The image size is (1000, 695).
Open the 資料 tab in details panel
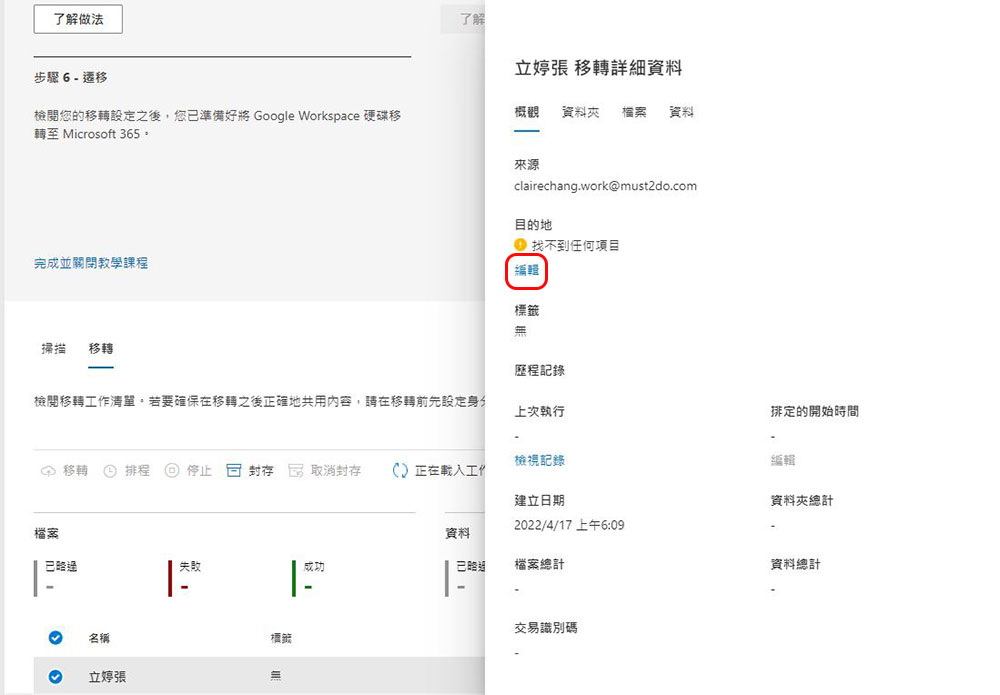point(681,112)
